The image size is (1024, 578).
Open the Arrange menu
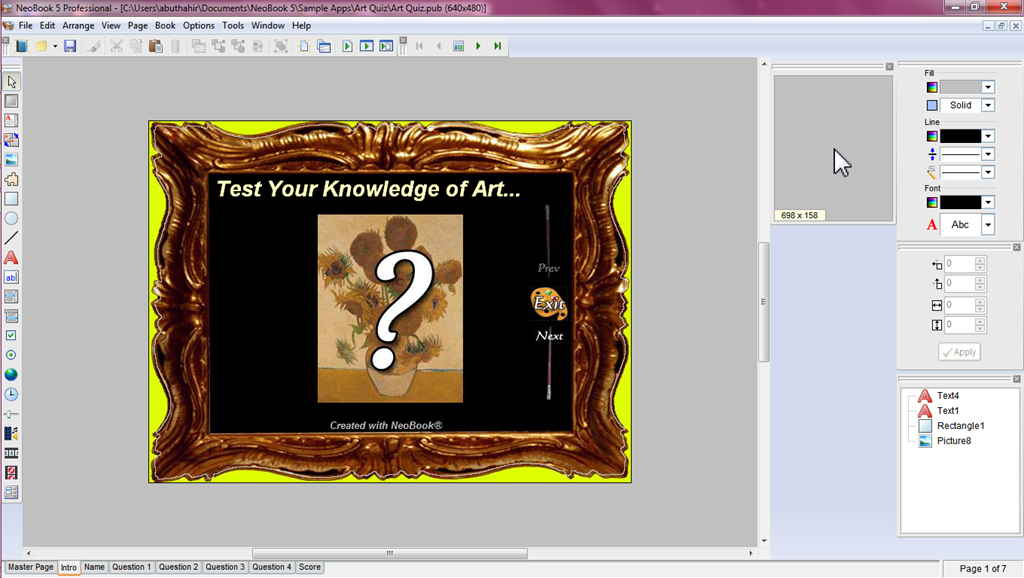pyautogui.click(x=78, y=25)
